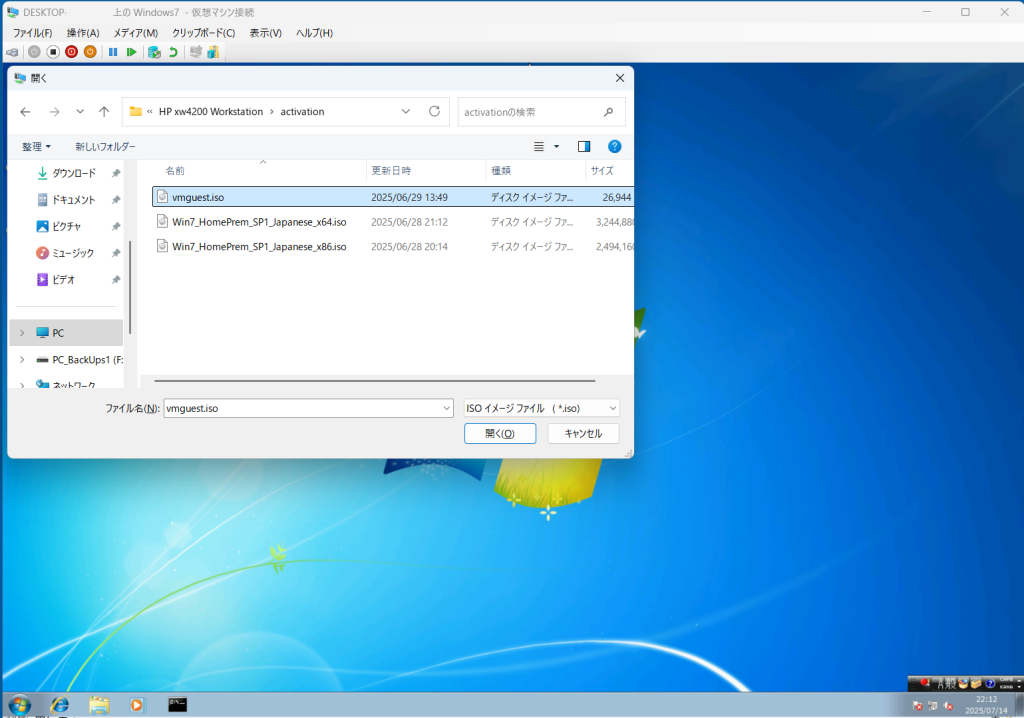This screenshot has width=1024, height=718.
Task: Open the Command Prompt taskbar icon
Action: tap(178, 704)
